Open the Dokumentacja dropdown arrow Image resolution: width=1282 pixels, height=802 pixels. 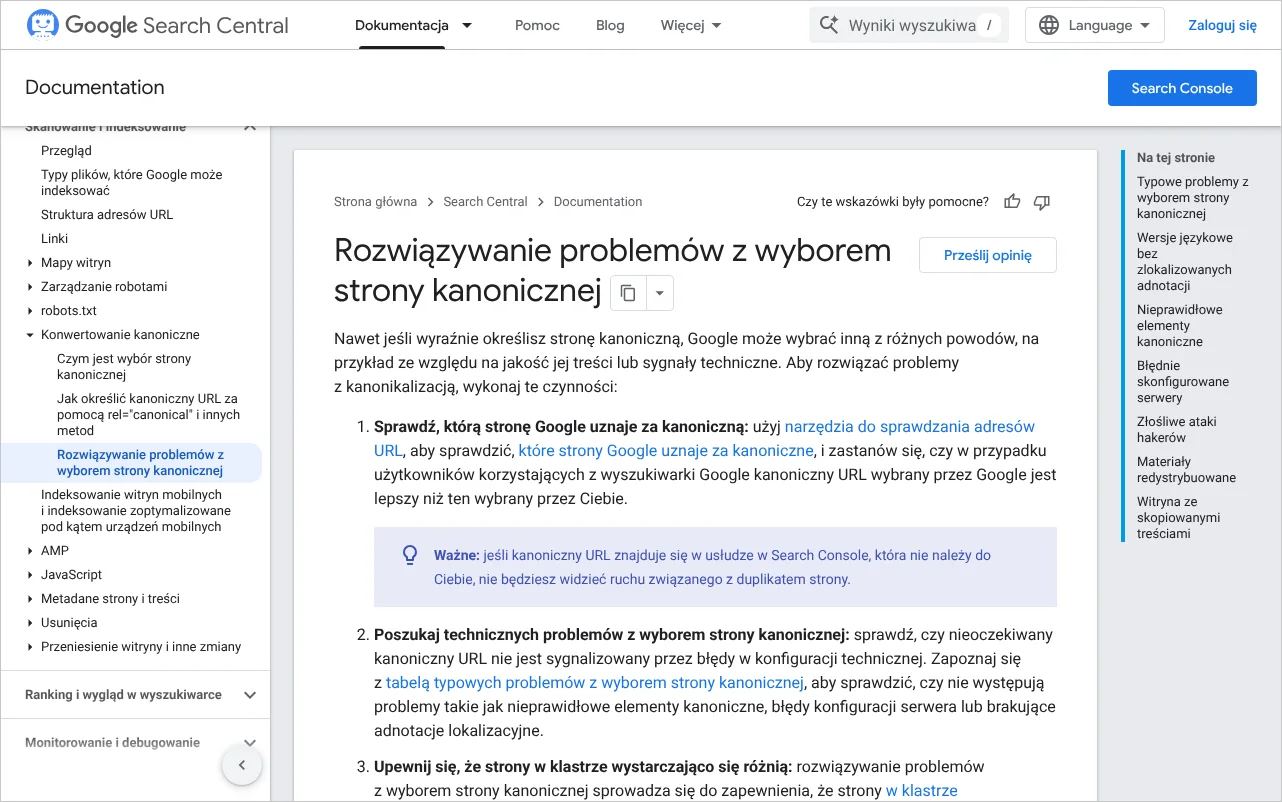(x=467, y=25)
